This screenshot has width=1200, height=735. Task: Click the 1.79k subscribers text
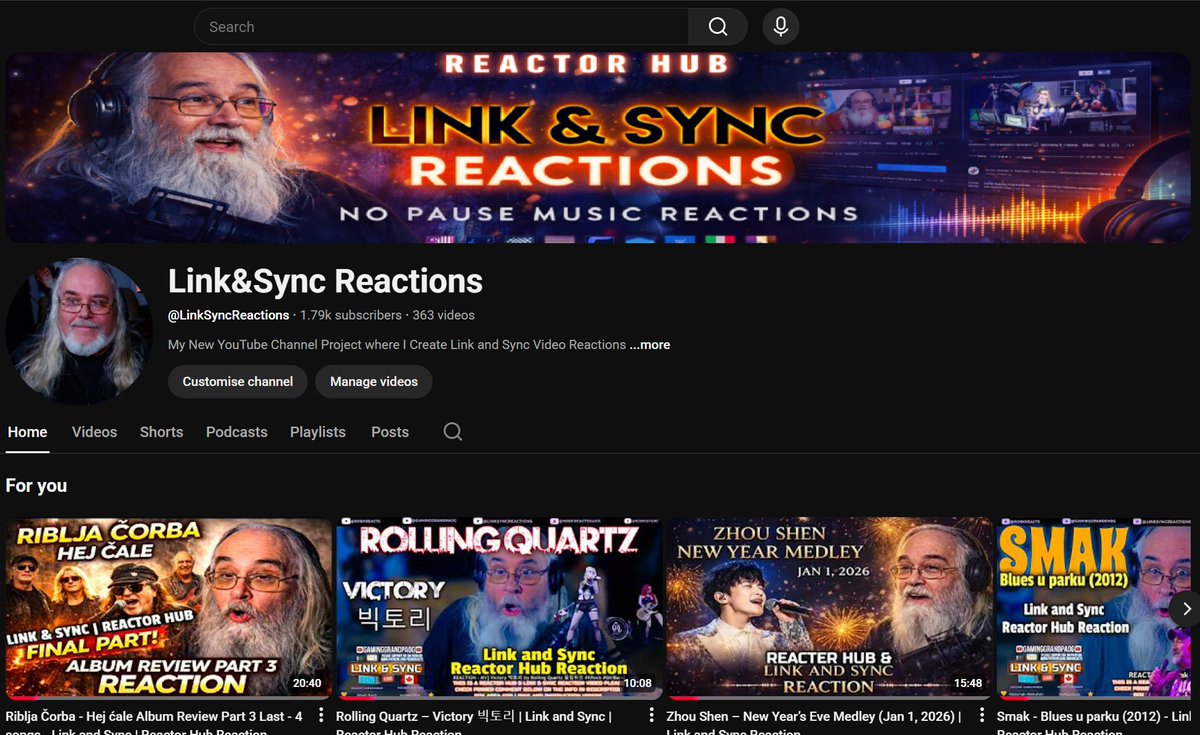[x=350, y=315]
